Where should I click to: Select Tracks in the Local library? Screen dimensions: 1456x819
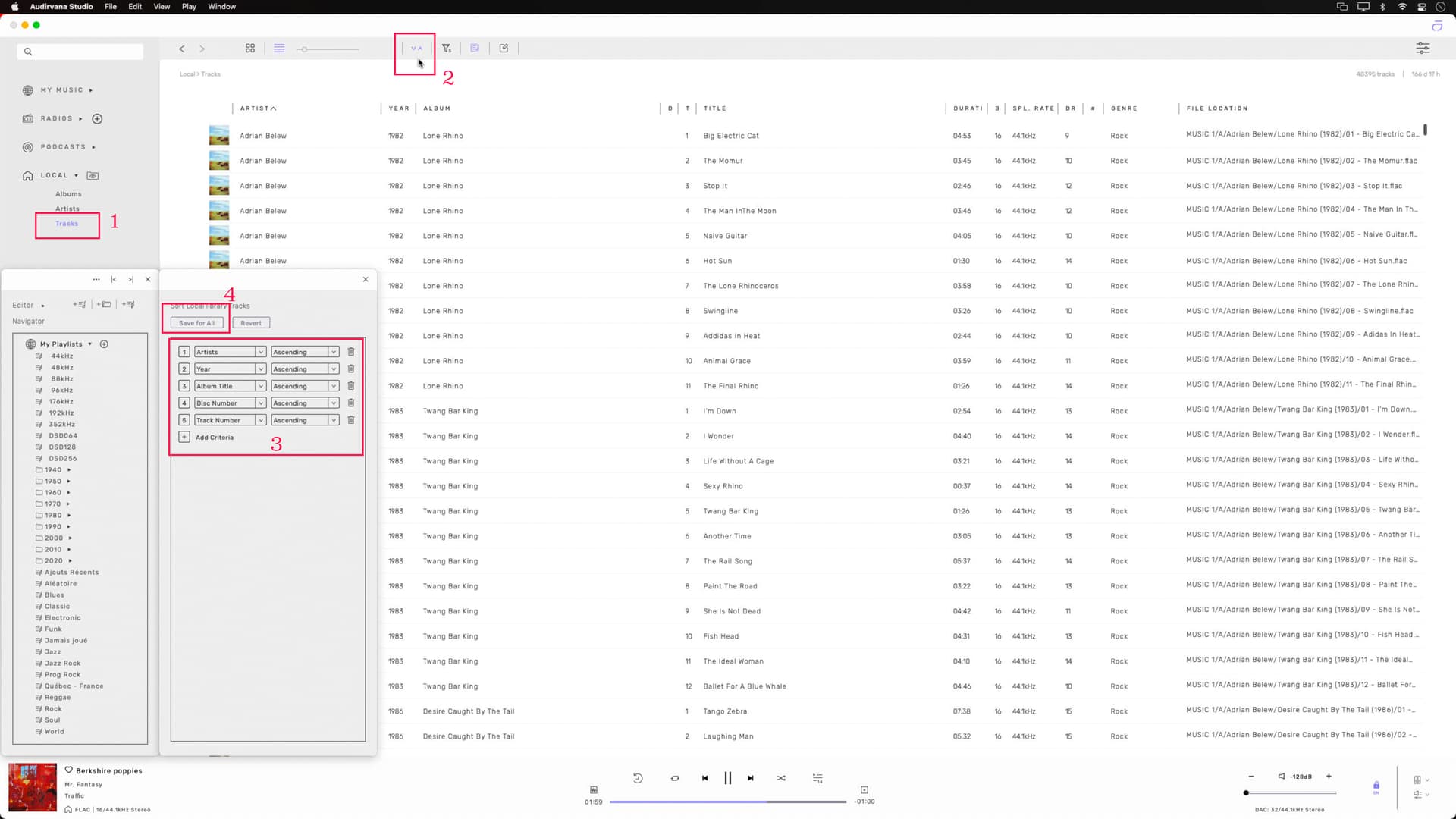pos(67,224)
